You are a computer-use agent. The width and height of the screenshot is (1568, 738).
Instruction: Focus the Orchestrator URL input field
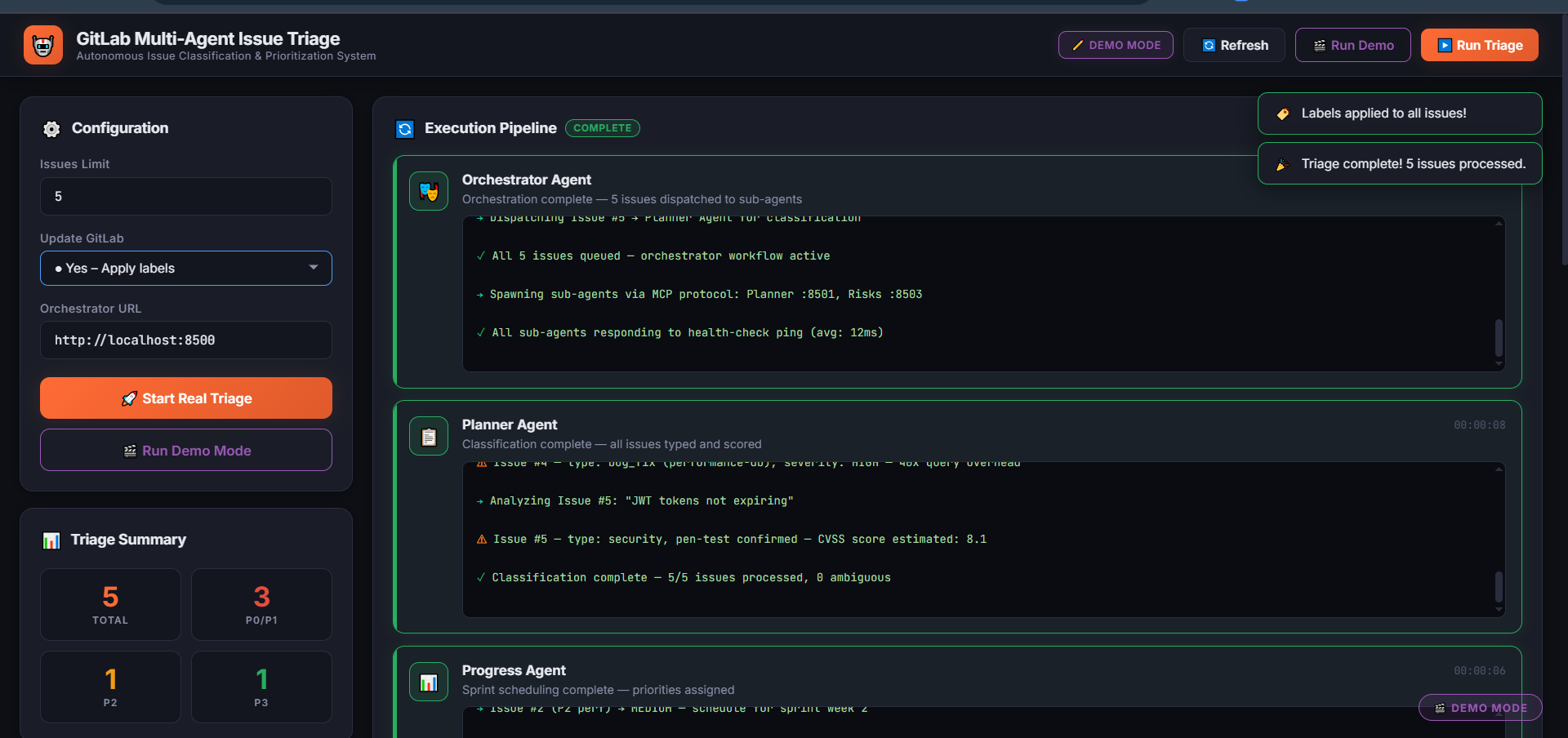[186, 340]
